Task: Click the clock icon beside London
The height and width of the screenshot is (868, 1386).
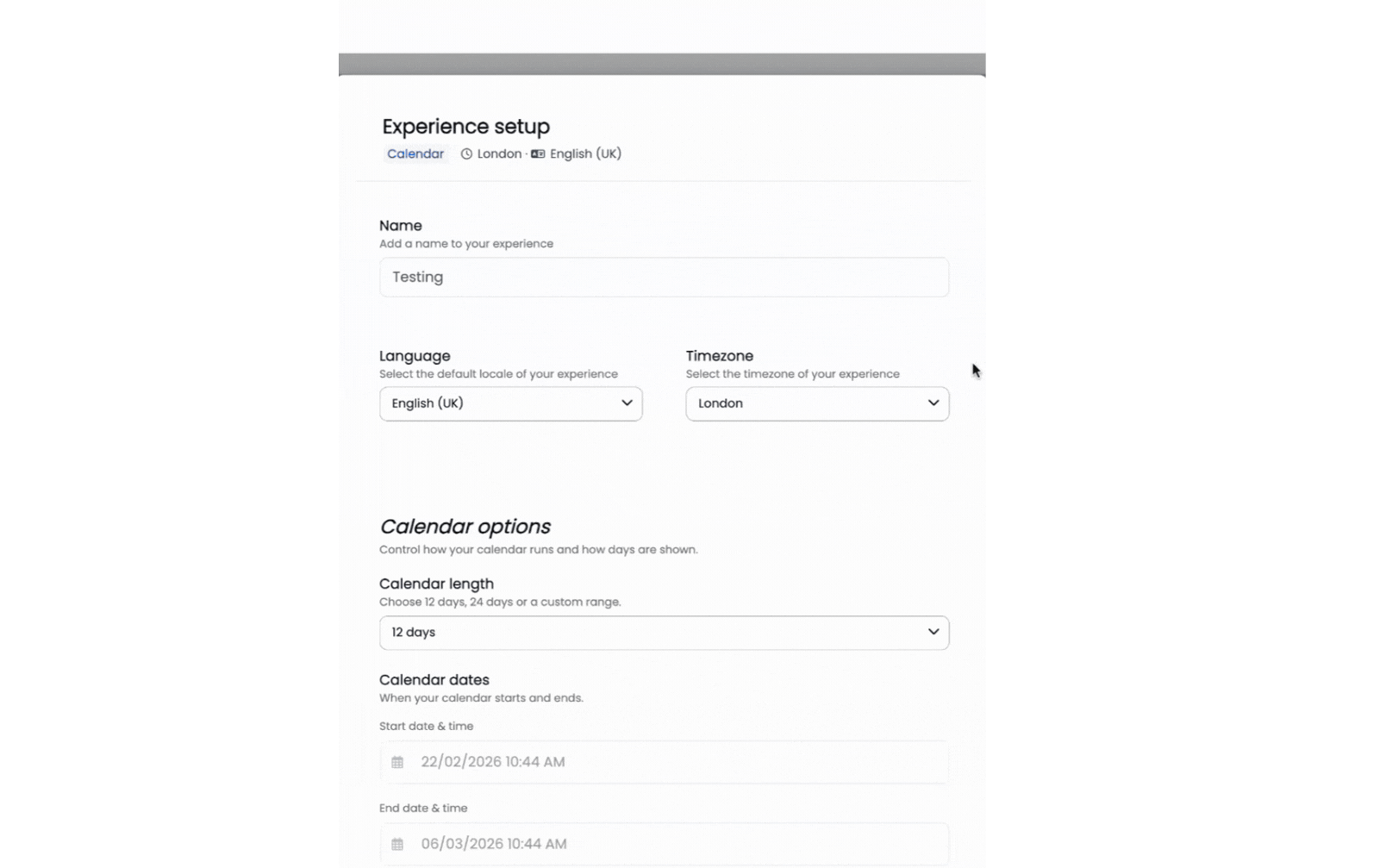Action: (x=466, y=154)
